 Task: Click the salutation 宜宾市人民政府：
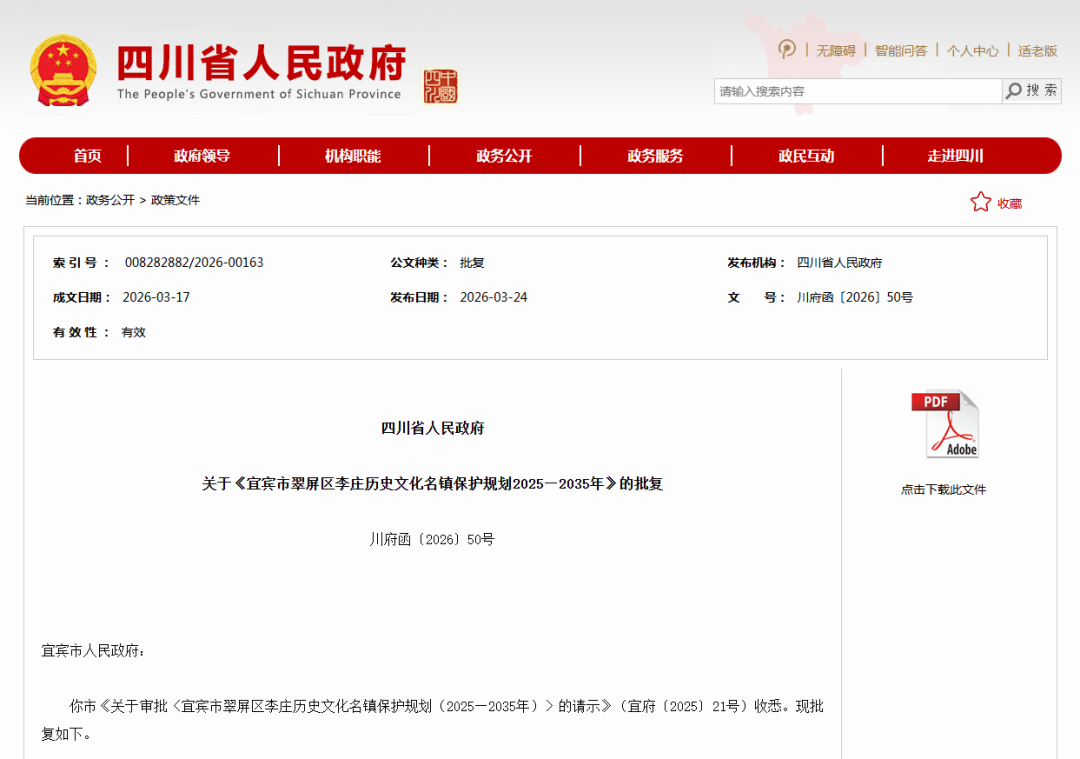point(93,650)
